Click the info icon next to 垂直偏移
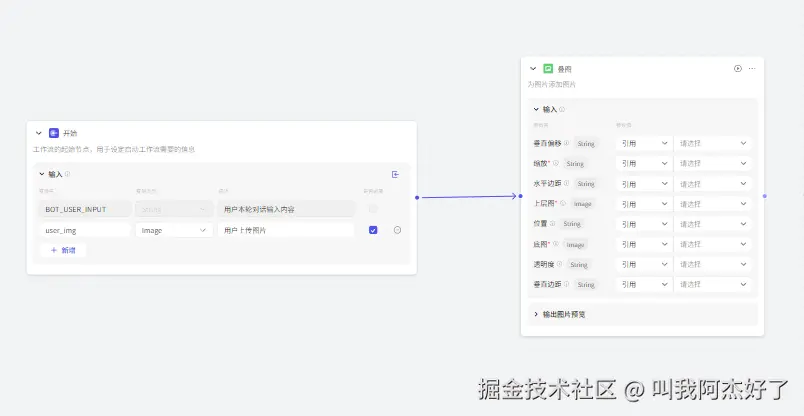 tap(567, 143)
